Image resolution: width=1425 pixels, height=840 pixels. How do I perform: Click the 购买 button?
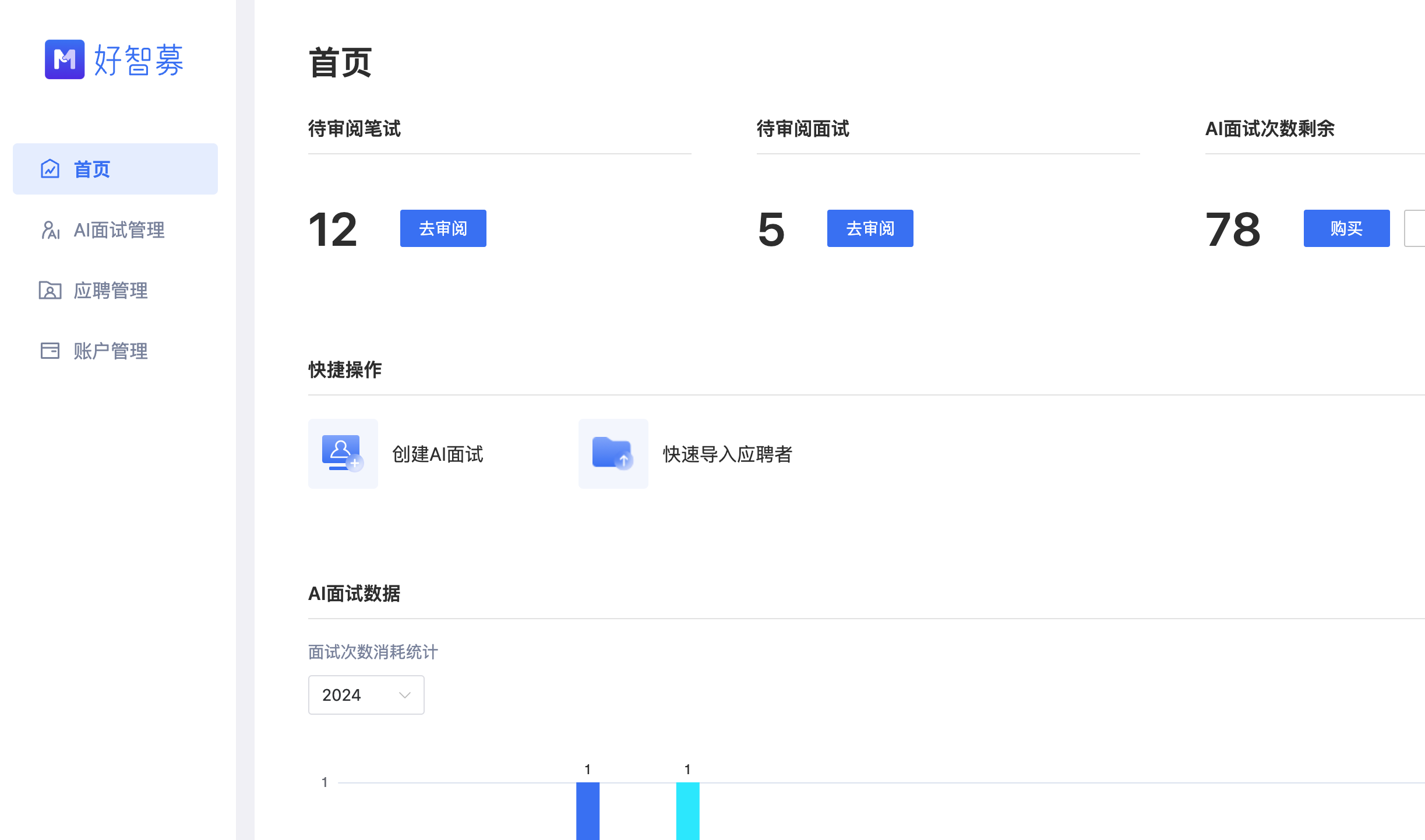click(1346, 228)
